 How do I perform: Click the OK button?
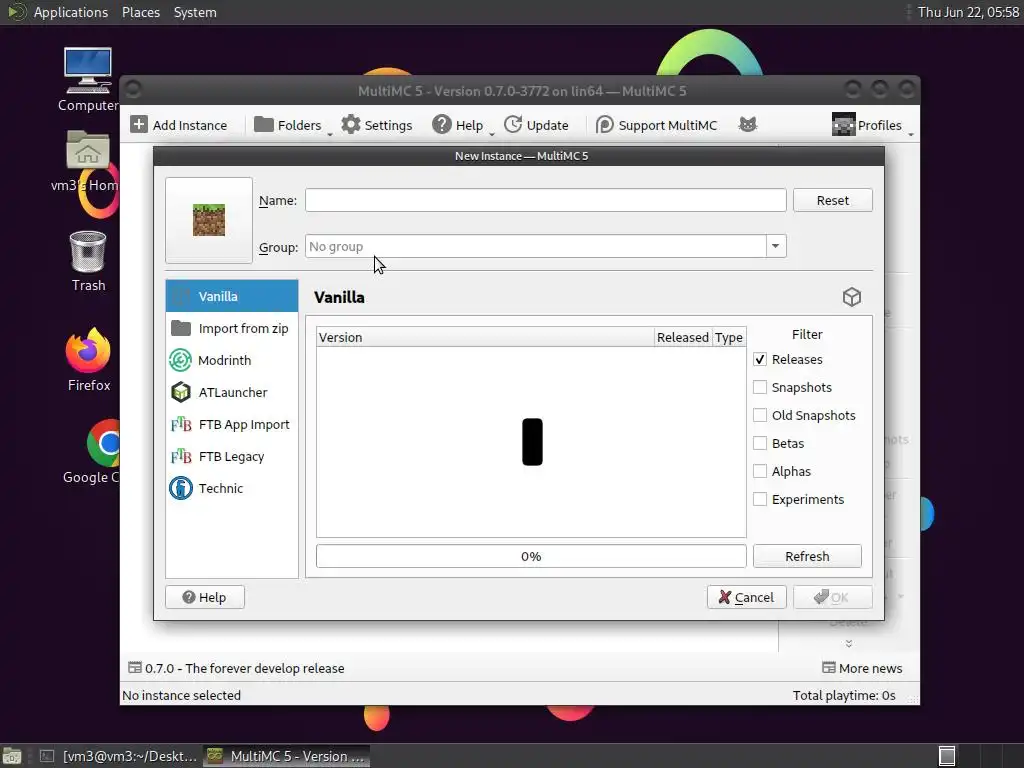[833, 597]
